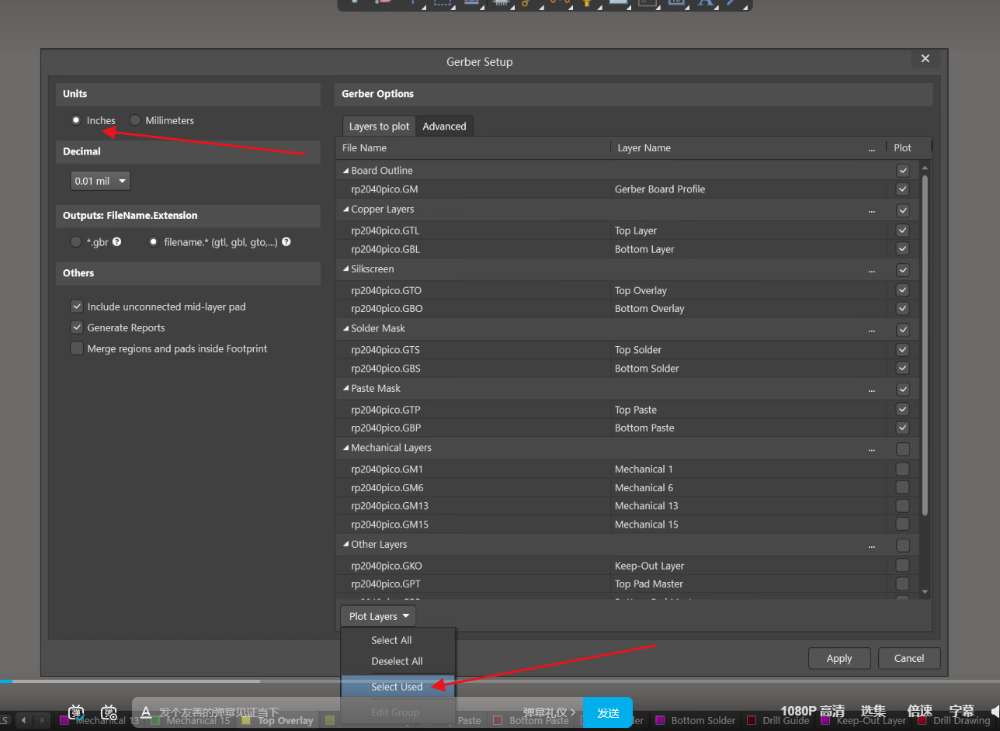Screen dimensions: 1000x731
Task: Toggle Include unconnected mid-layer pad checkbox
Action: coord(77,306)
